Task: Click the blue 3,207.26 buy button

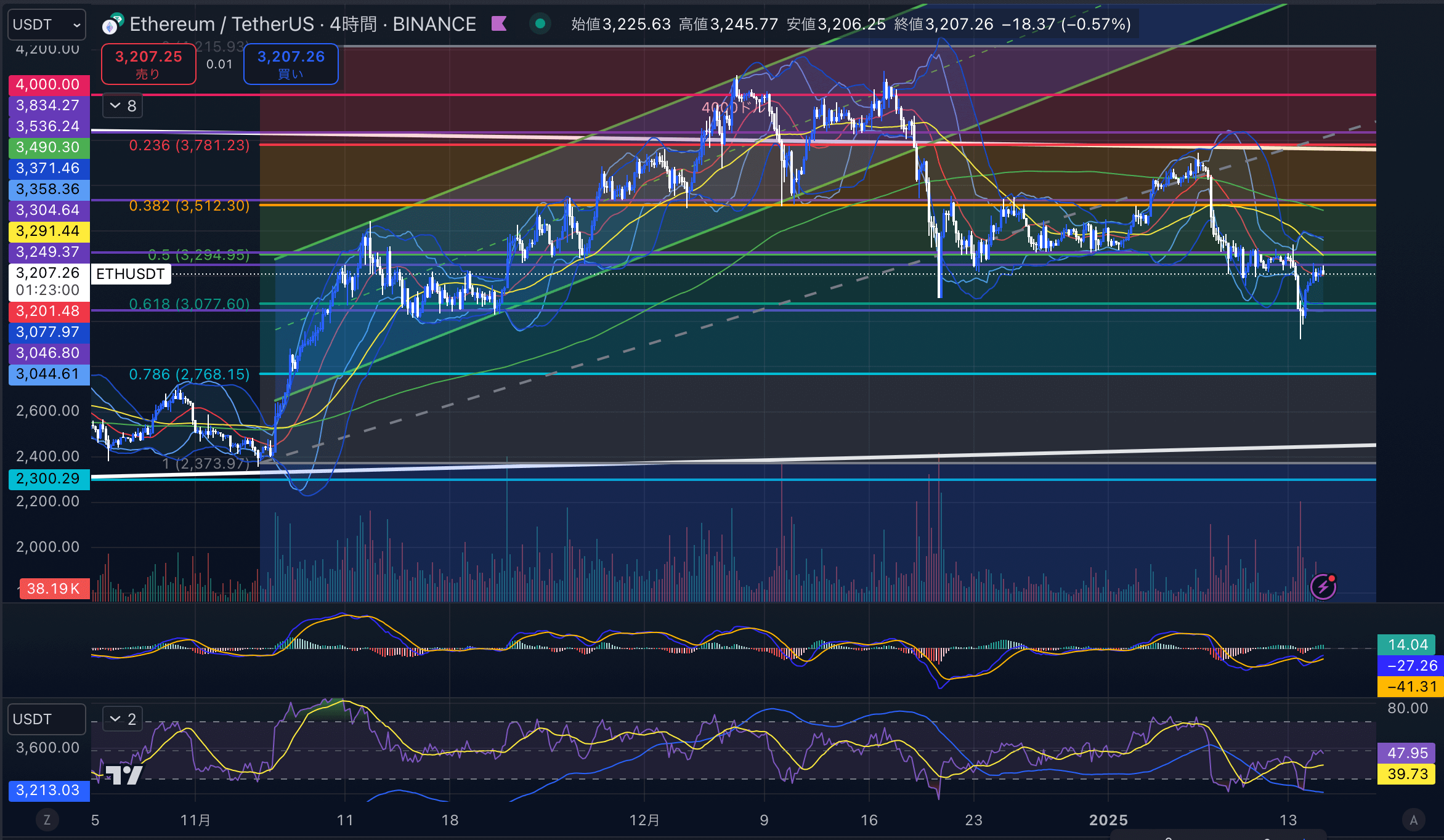Action: point(291,64)
